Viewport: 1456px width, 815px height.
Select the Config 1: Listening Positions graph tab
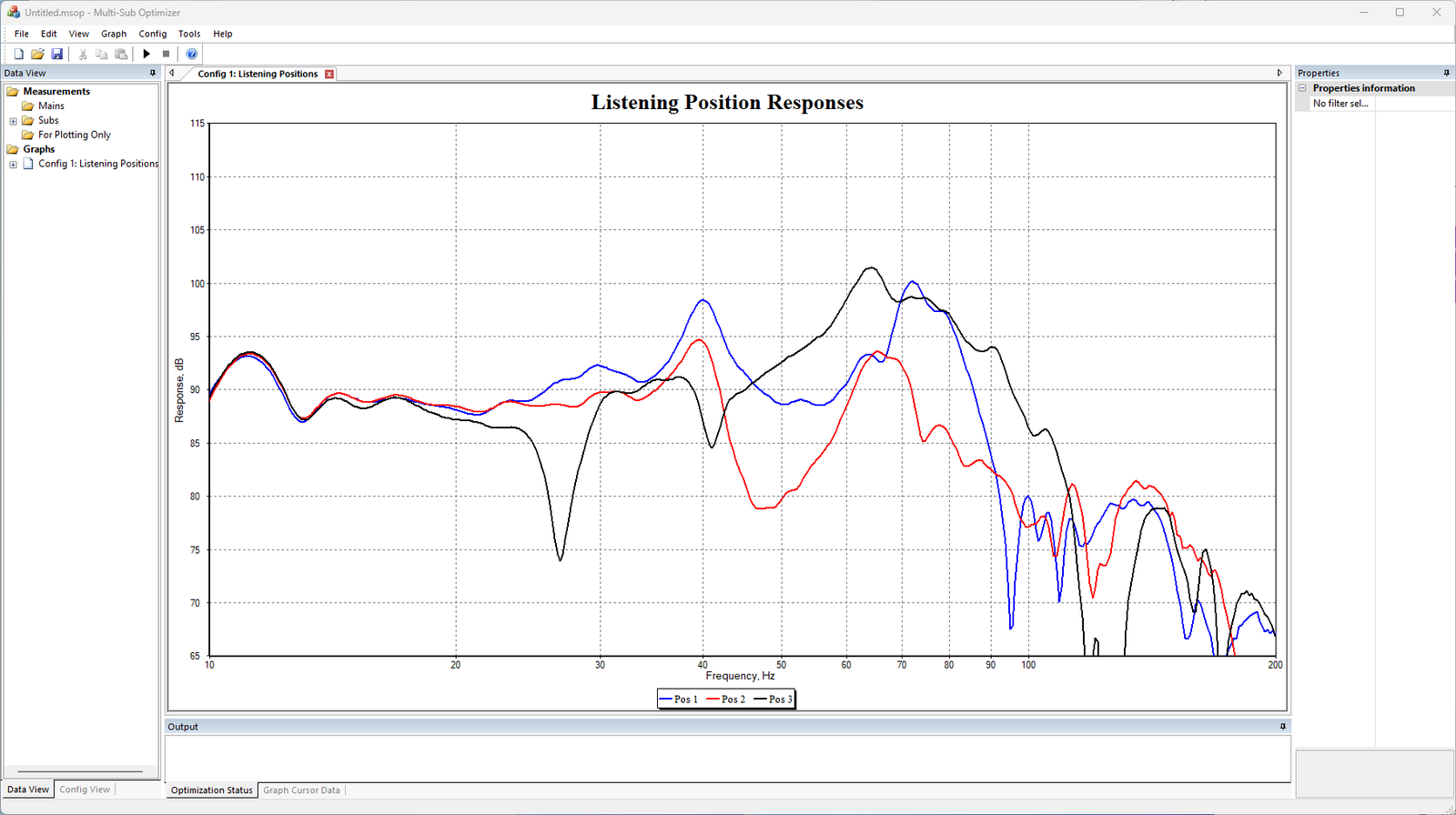pyautogui.click(x=258, y=74)
